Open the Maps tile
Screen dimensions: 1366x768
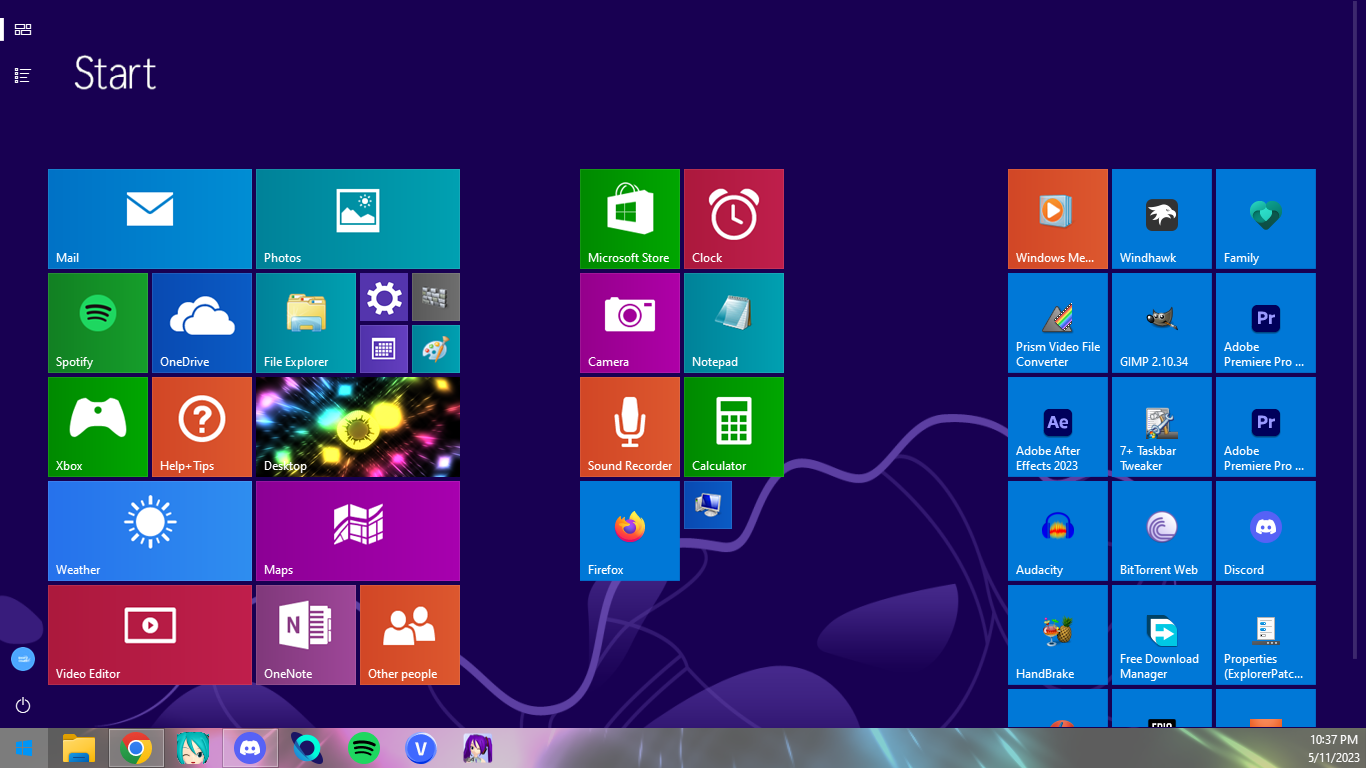(358, 531)
